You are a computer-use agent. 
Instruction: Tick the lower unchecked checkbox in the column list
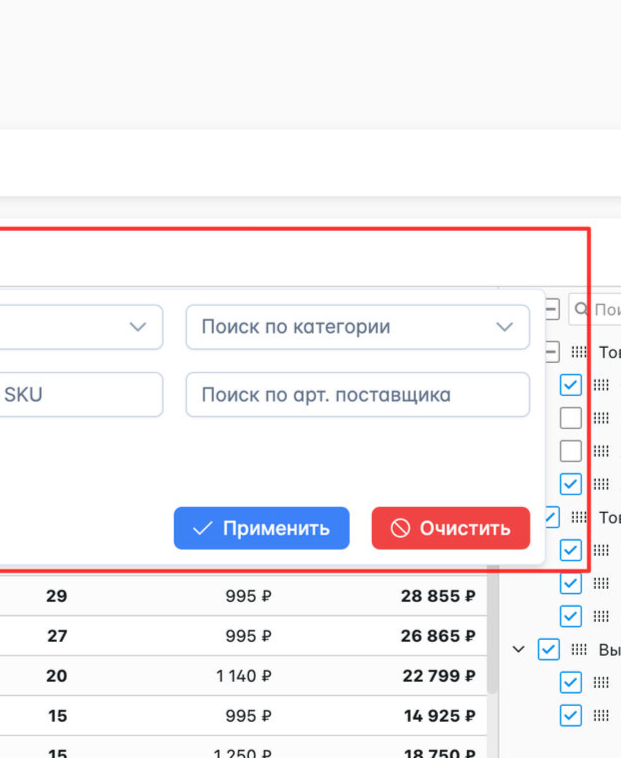coord(571,451)
